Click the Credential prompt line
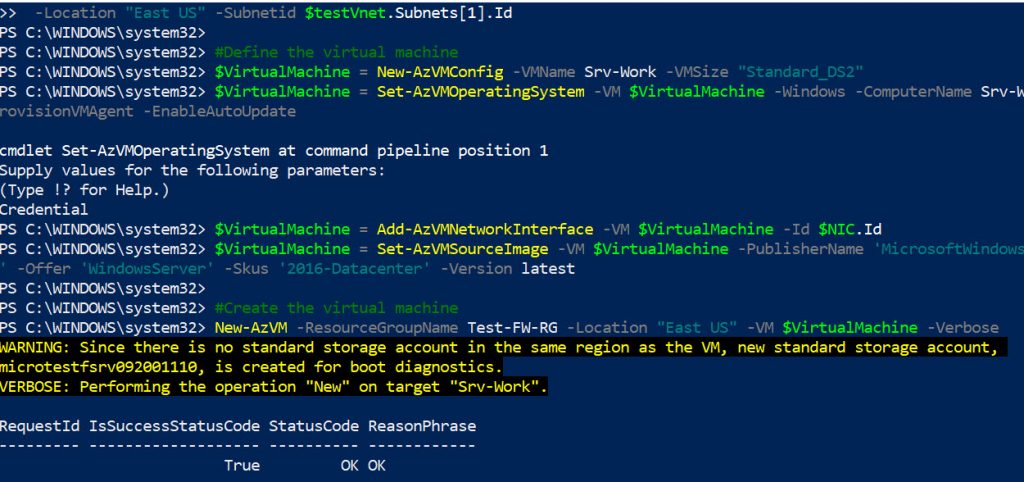1024x482 pixels. point(44,210)
